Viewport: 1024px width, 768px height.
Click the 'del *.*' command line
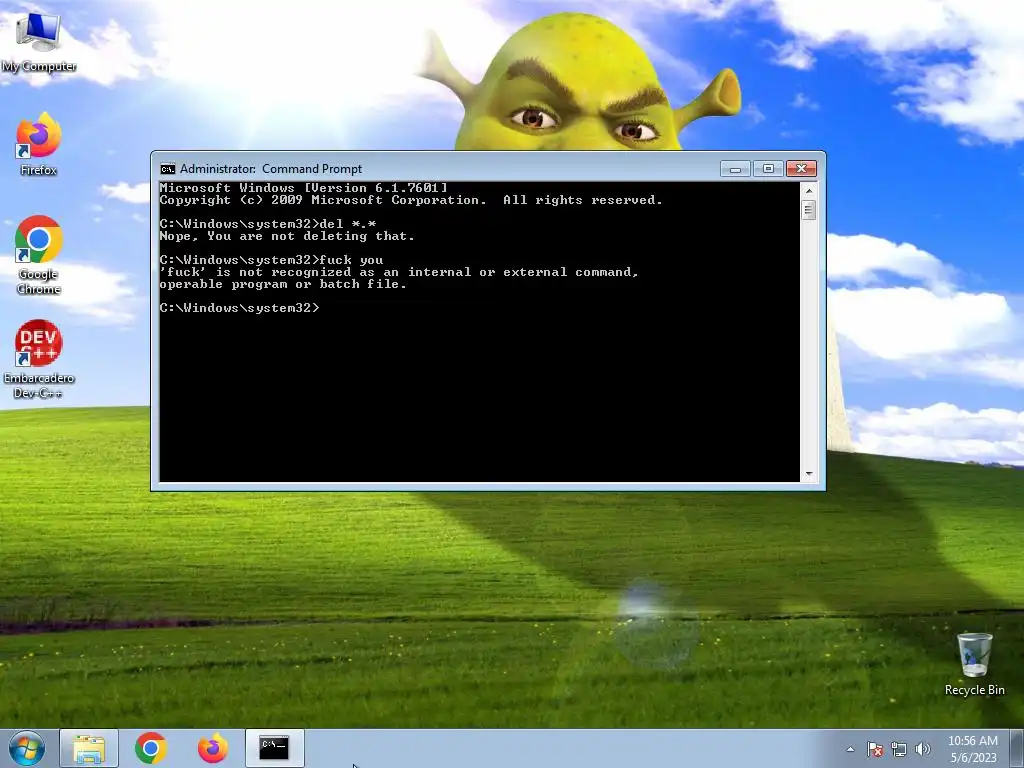tap(268, 224)
